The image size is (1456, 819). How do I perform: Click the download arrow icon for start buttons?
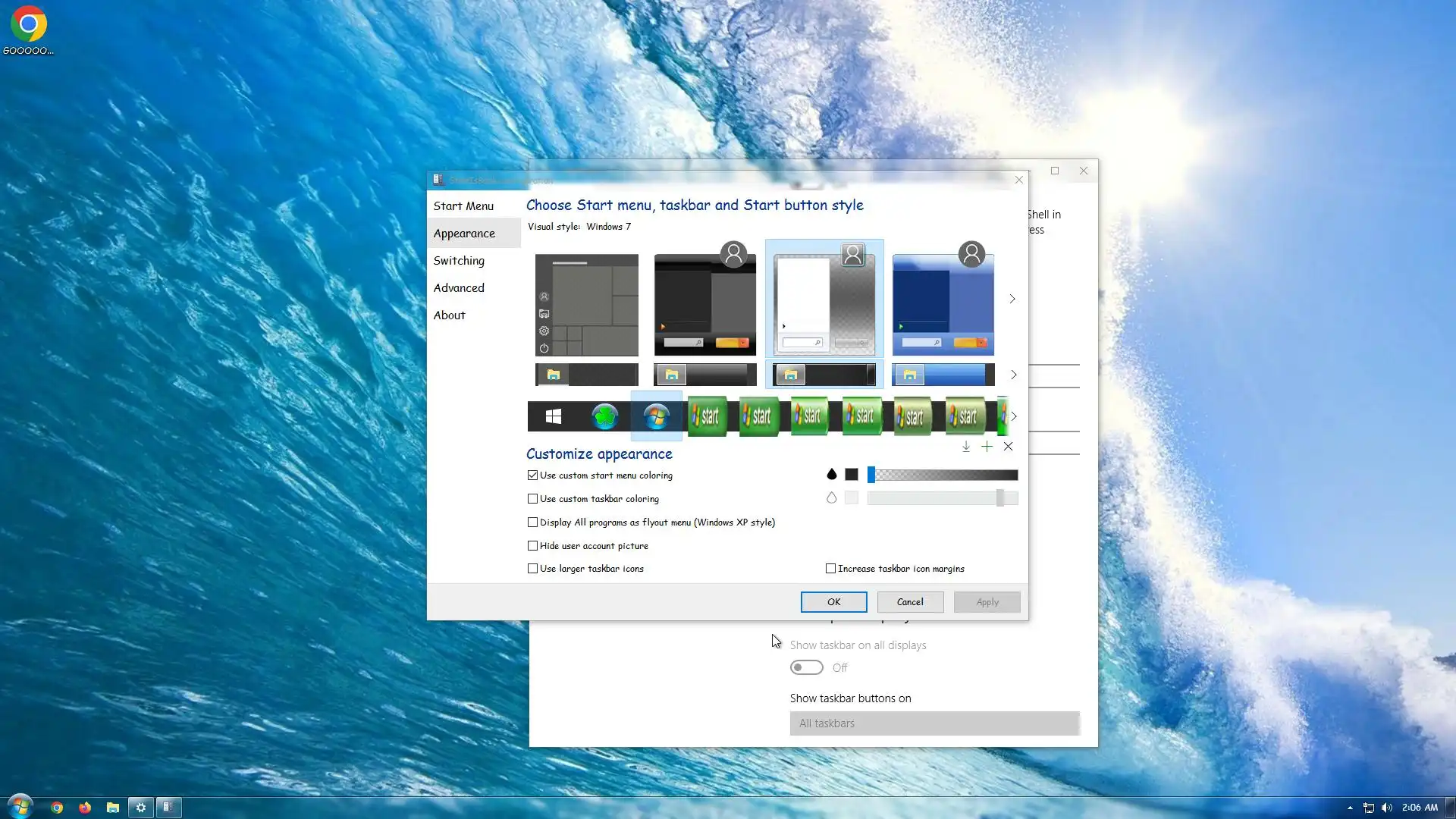click(x=965, y=447)
